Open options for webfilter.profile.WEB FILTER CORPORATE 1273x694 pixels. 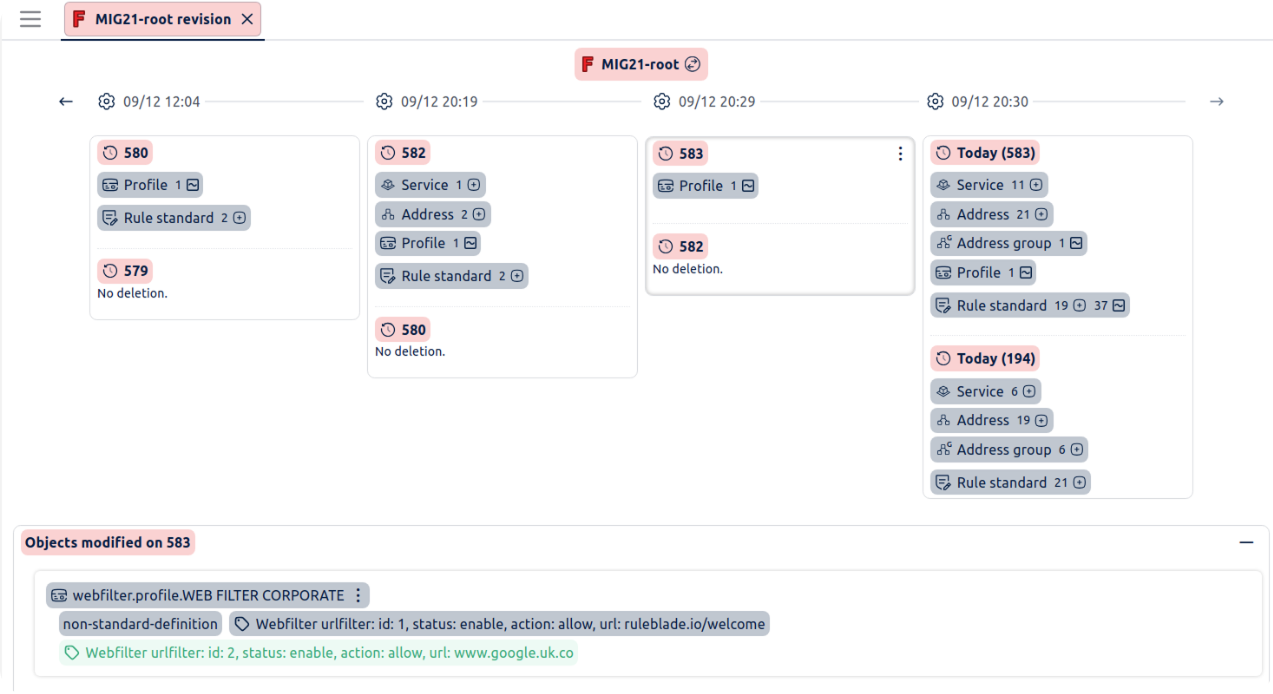point(358,595)
